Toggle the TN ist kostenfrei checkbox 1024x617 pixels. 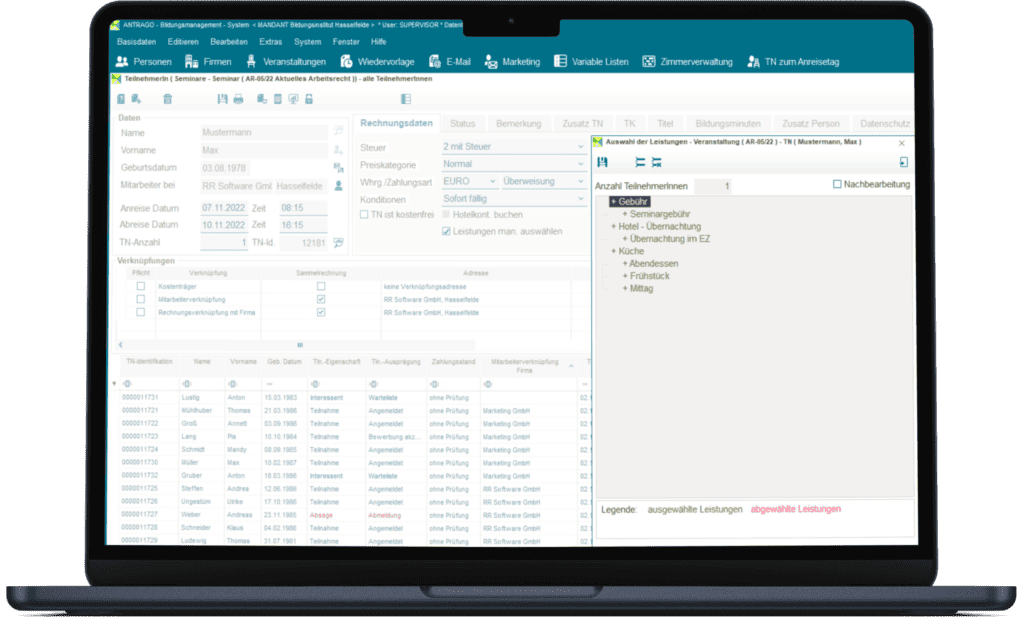tap(364, 215)
